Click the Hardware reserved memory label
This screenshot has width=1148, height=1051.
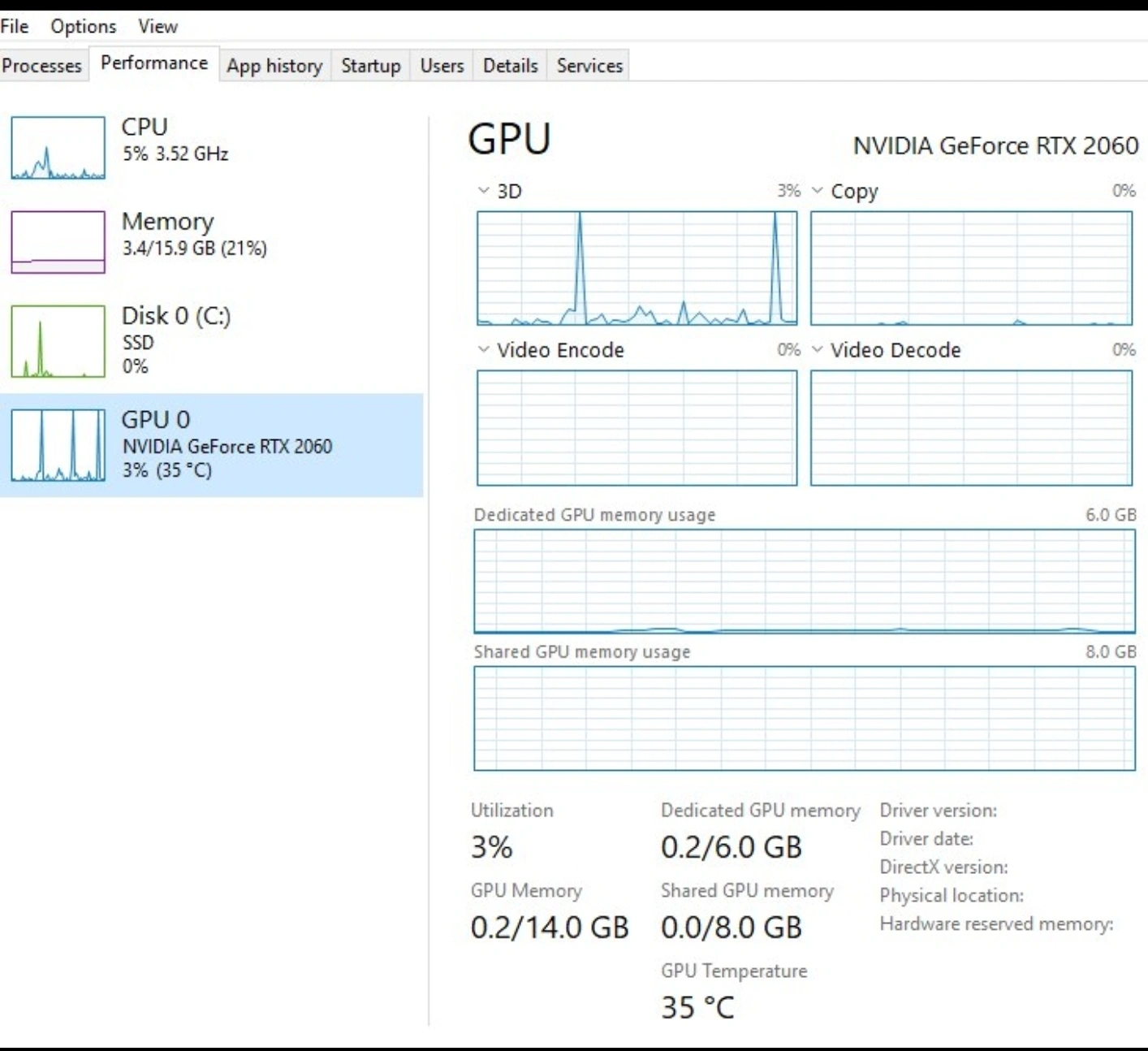(x=996, y=924)
